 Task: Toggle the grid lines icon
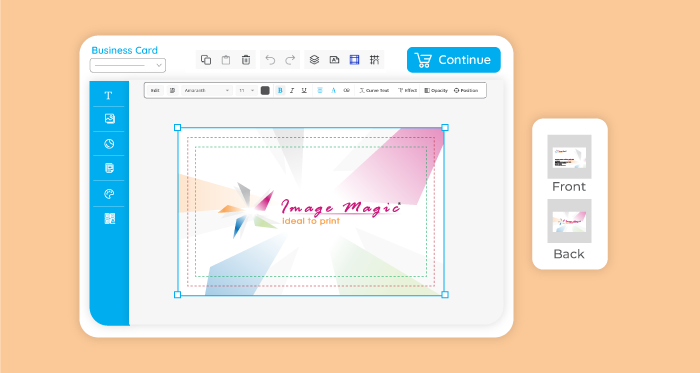coord(375,60)
